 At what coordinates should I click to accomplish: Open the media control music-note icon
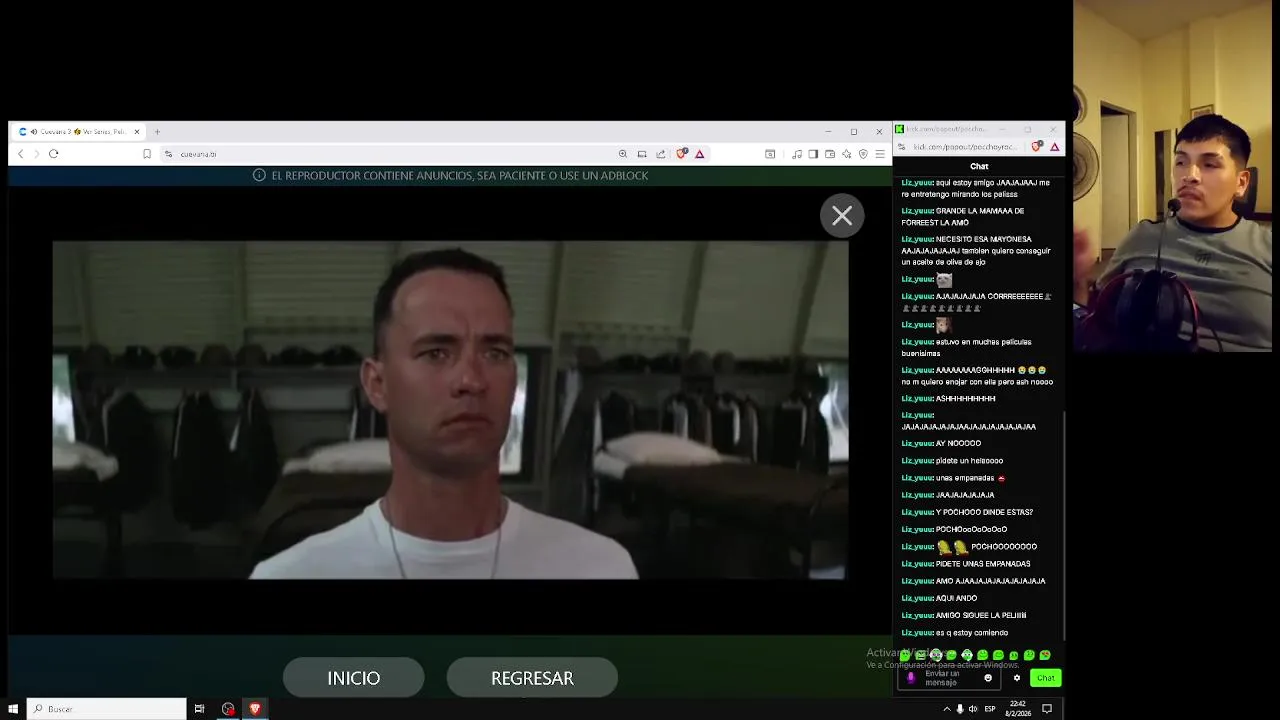click(797, 154)
